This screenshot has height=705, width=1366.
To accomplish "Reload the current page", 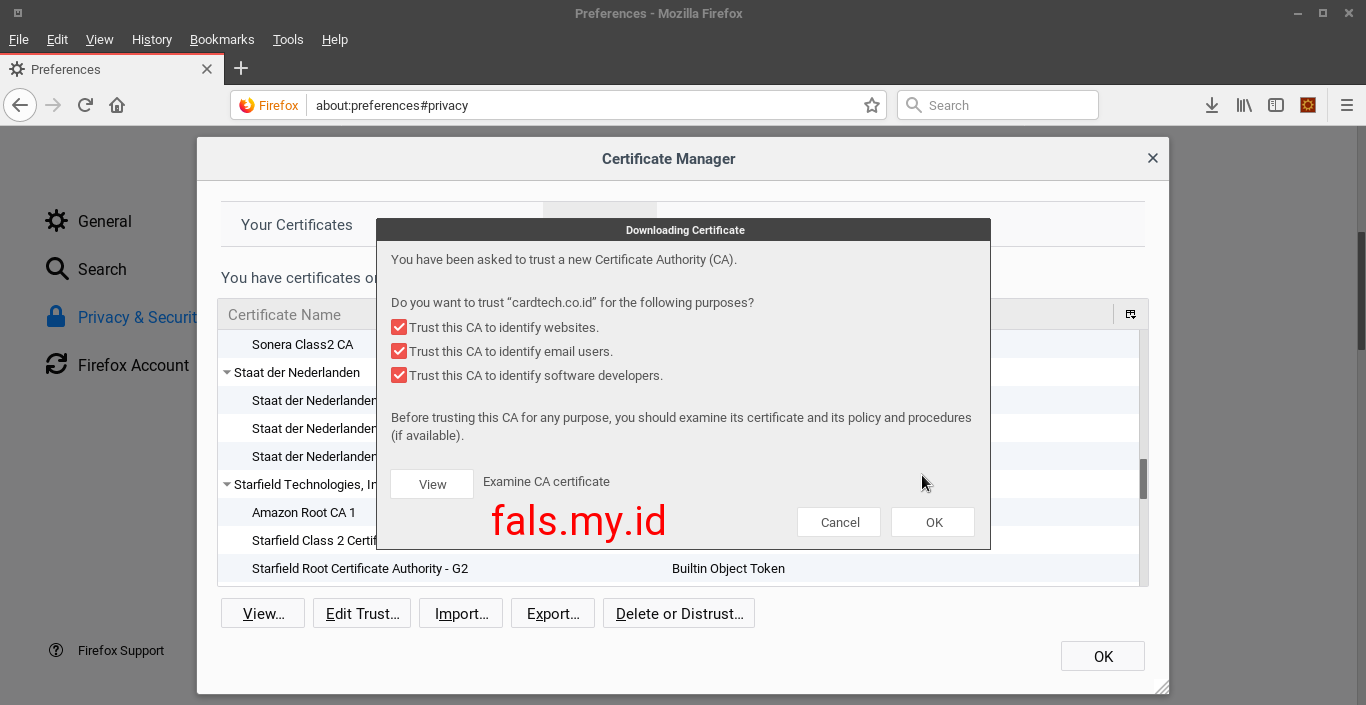I will [85, 105].
